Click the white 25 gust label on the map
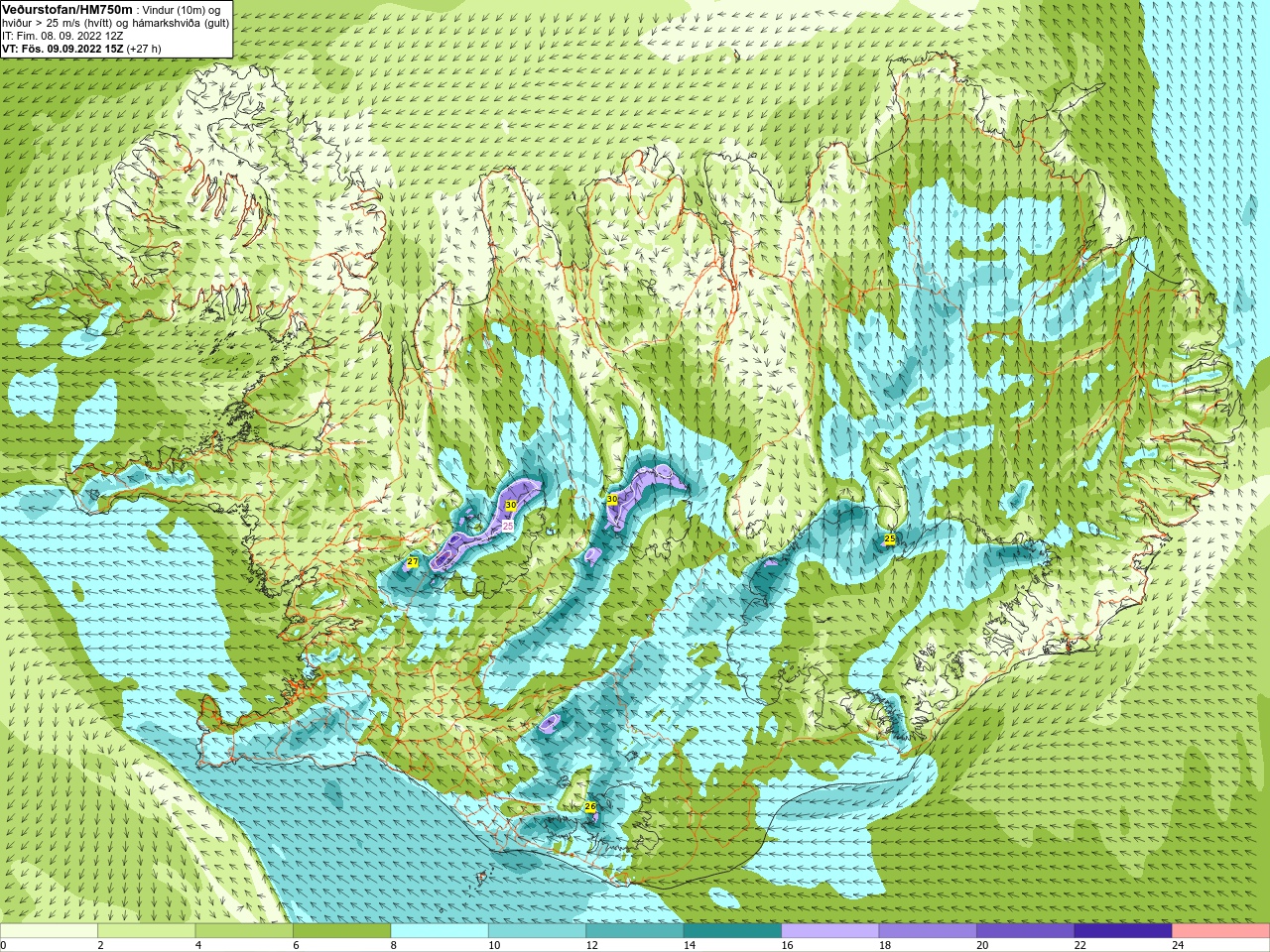 [x=508, y=526]
